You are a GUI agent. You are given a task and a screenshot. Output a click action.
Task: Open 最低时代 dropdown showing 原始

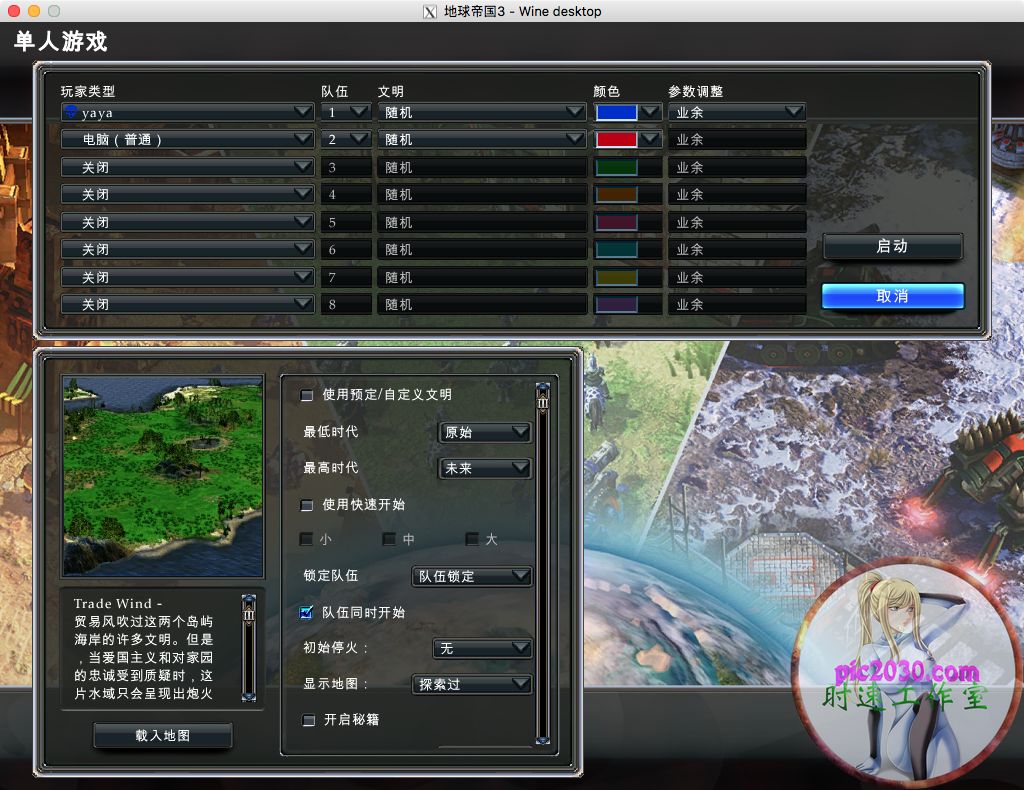click(x=485, y=432)
